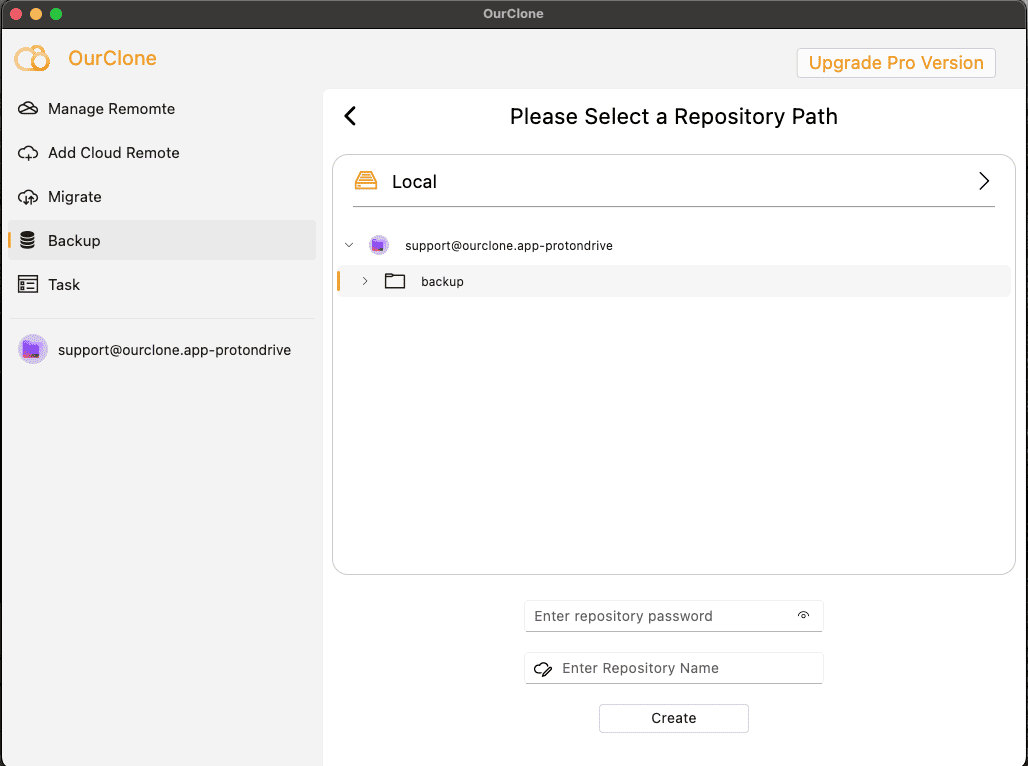Select the Backup sidebar item
The width and height of the screenshot is (1028, 766).
162,240
